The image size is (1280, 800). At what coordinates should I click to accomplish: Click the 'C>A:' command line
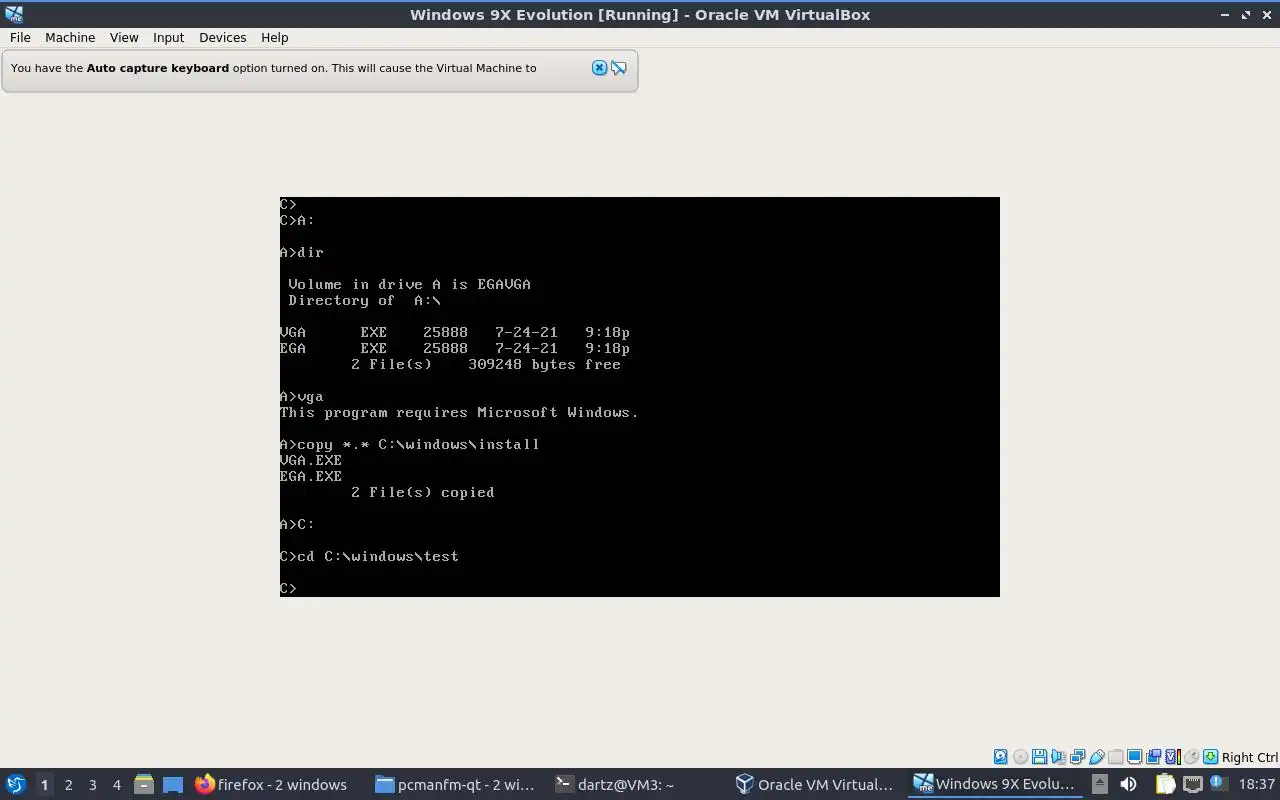click(x=297, y=220)
